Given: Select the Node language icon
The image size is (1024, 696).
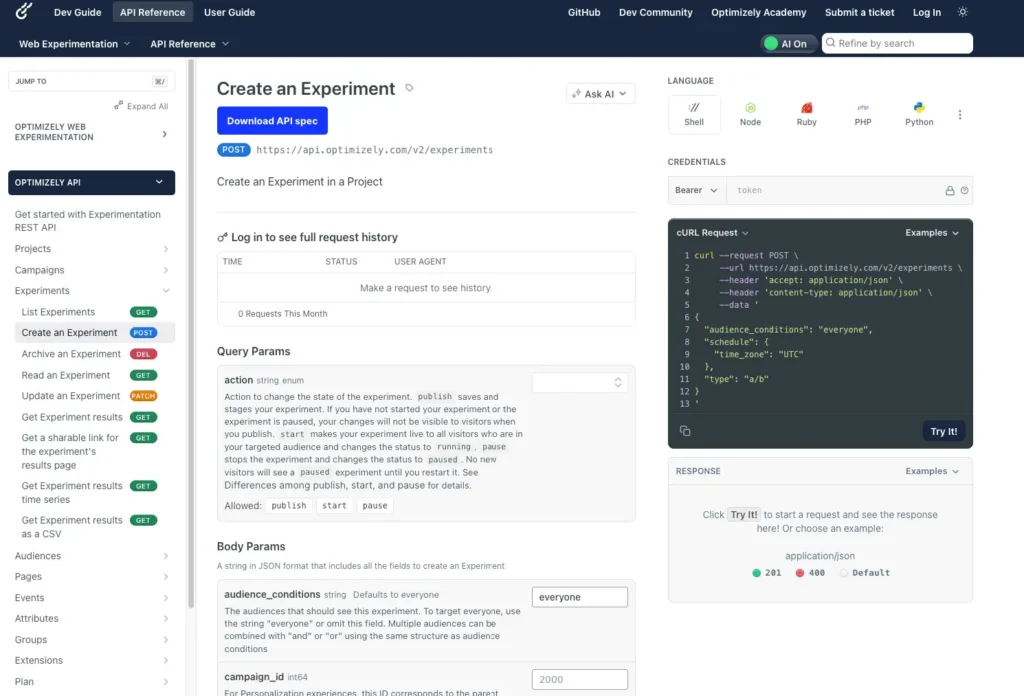Looking at the screenshot, I should (x=750, y=113).
